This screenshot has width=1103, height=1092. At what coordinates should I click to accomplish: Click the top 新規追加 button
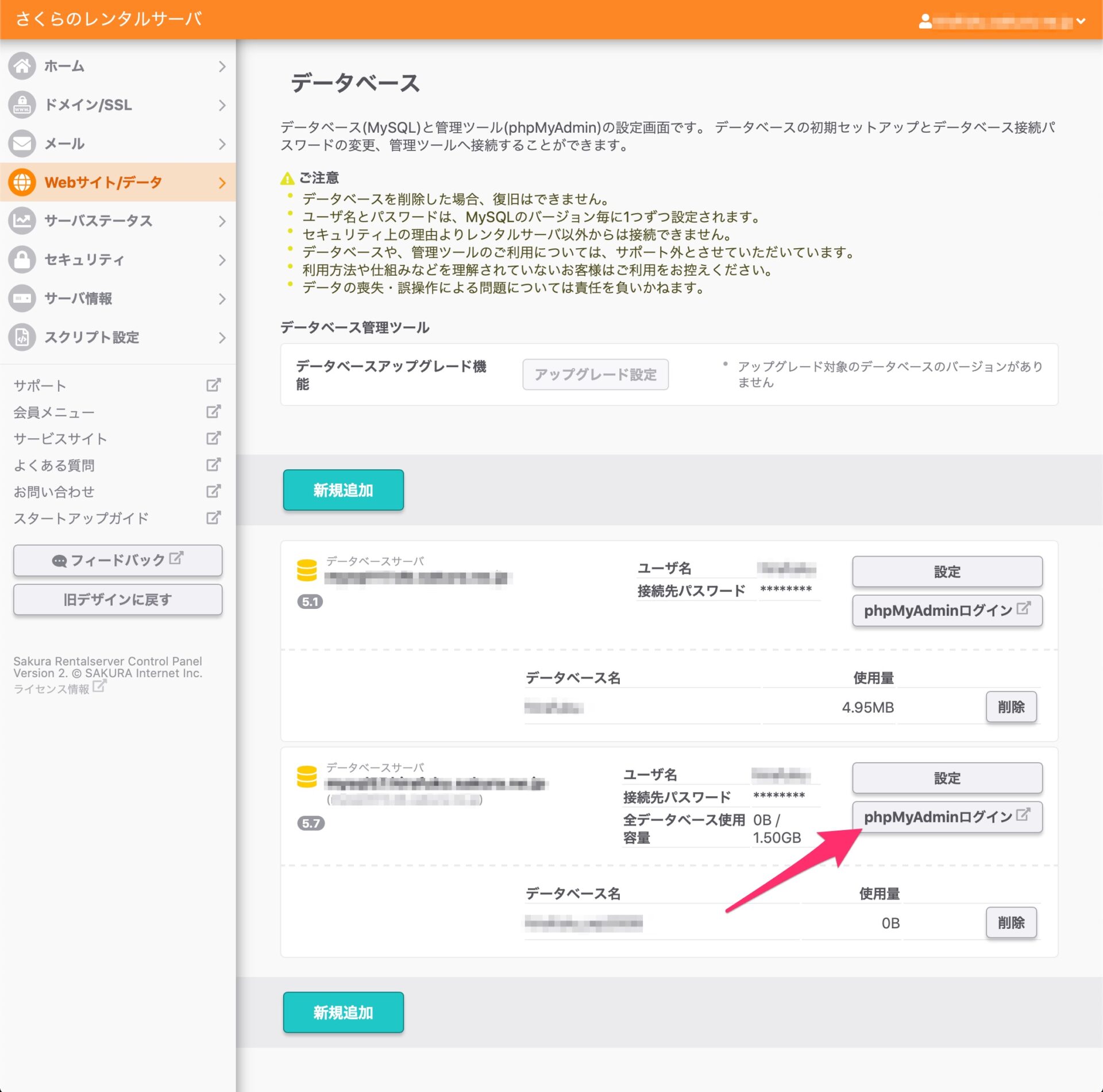click(x=343, y=490)
